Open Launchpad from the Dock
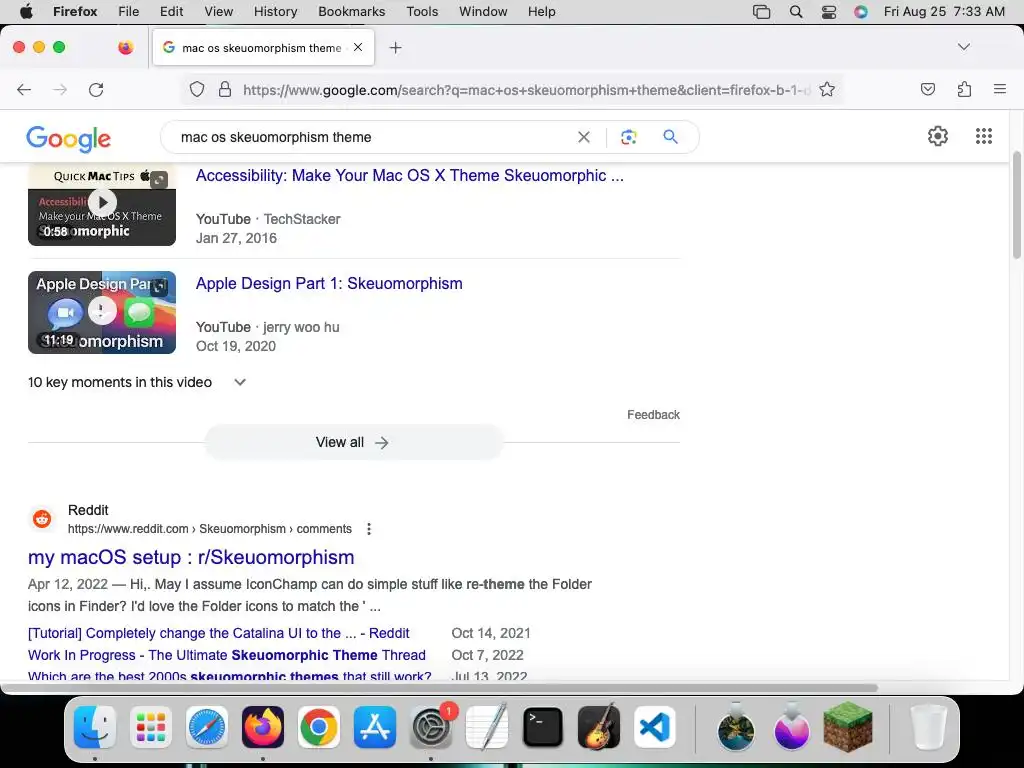 click(x=151, y=727)
